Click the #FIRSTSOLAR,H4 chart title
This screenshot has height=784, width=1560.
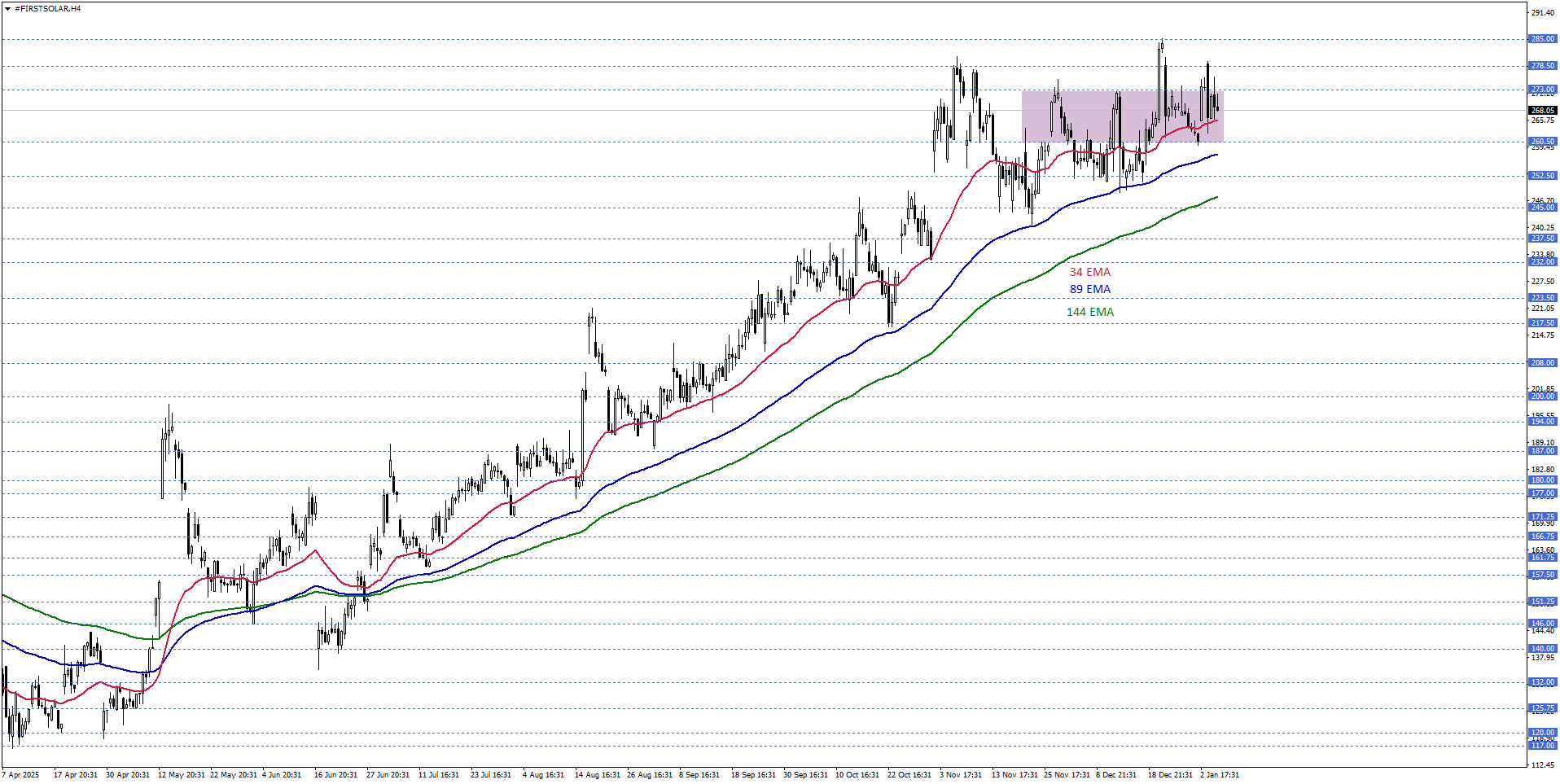click(48, 8)
